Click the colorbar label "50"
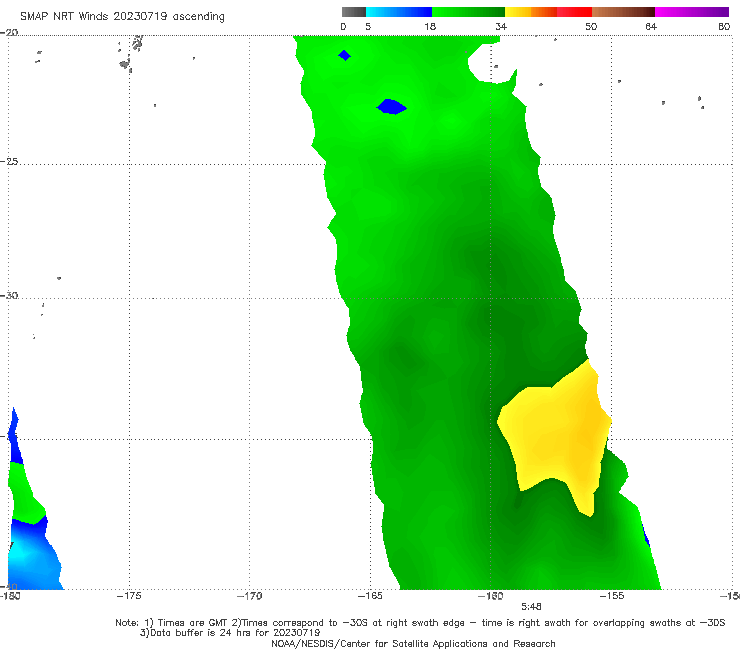 coord(591,27)
